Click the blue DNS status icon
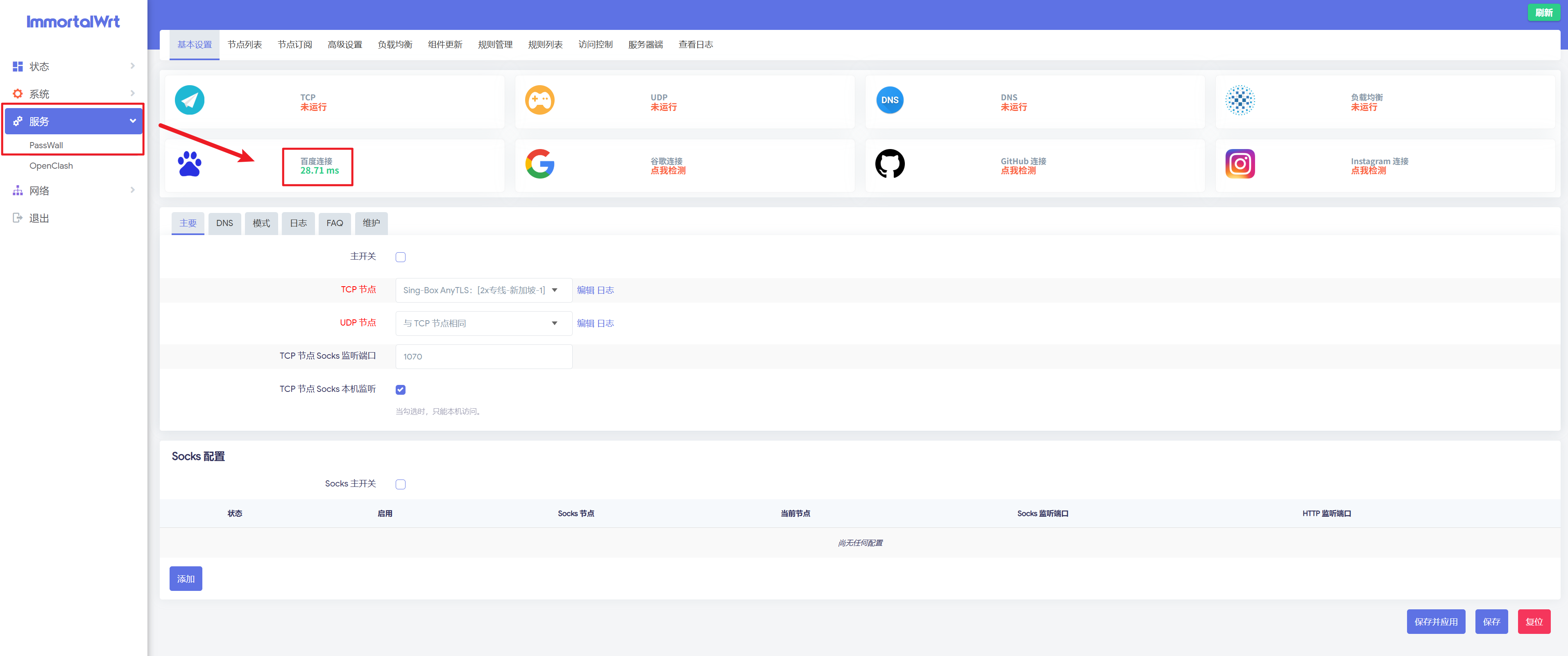The image size is (1568, 656). point(890,100)
